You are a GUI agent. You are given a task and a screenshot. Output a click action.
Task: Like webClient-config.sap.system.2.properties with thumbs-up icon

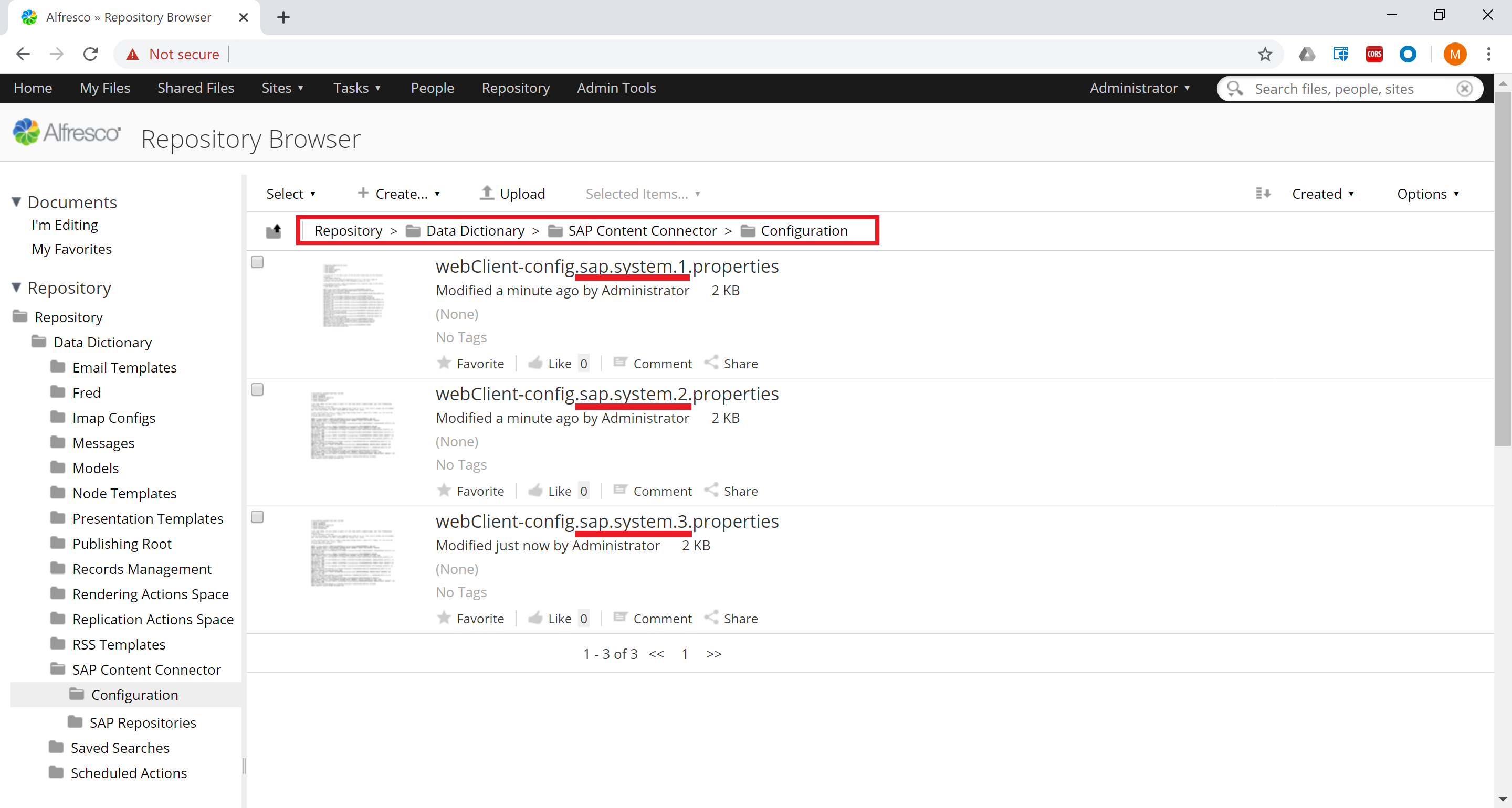535,490
